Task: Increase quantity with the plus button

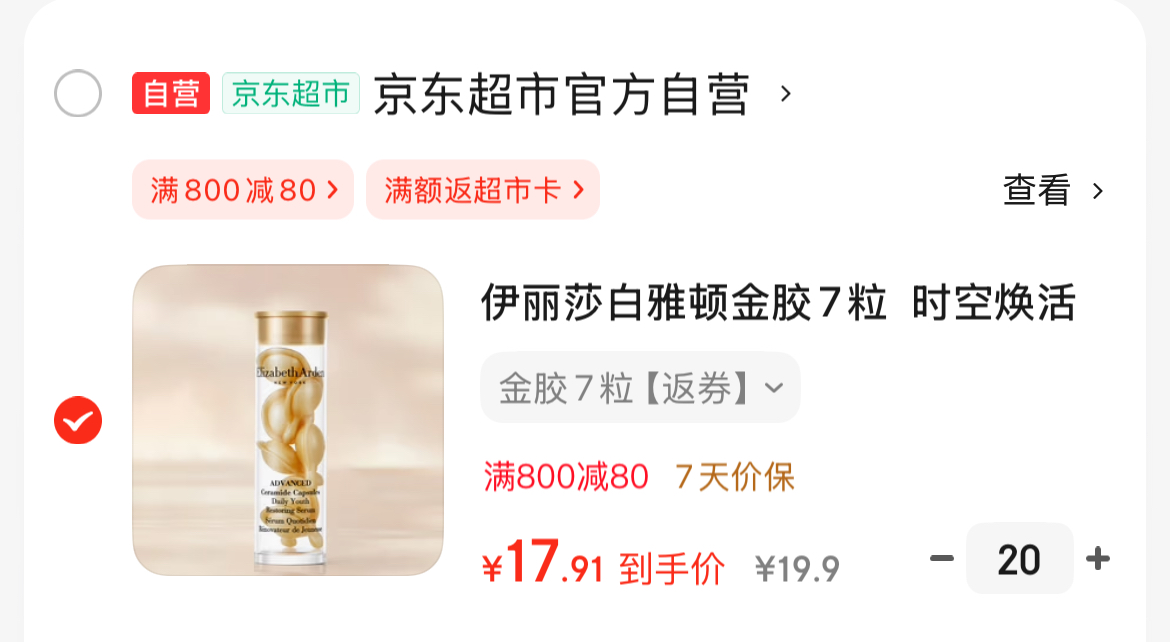Action: point(1098,558)
